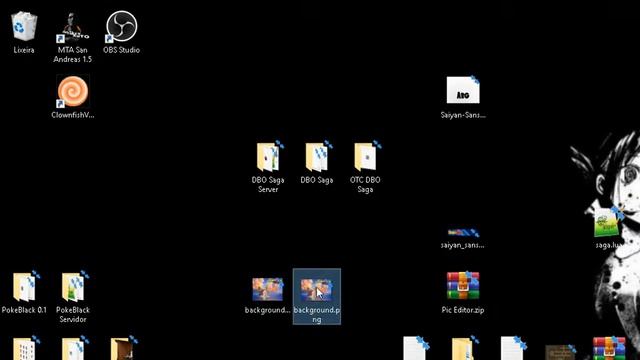Click the 'Lixeira' label text
The height and width of the screenshot is (360, 640).
pos(24,50)
